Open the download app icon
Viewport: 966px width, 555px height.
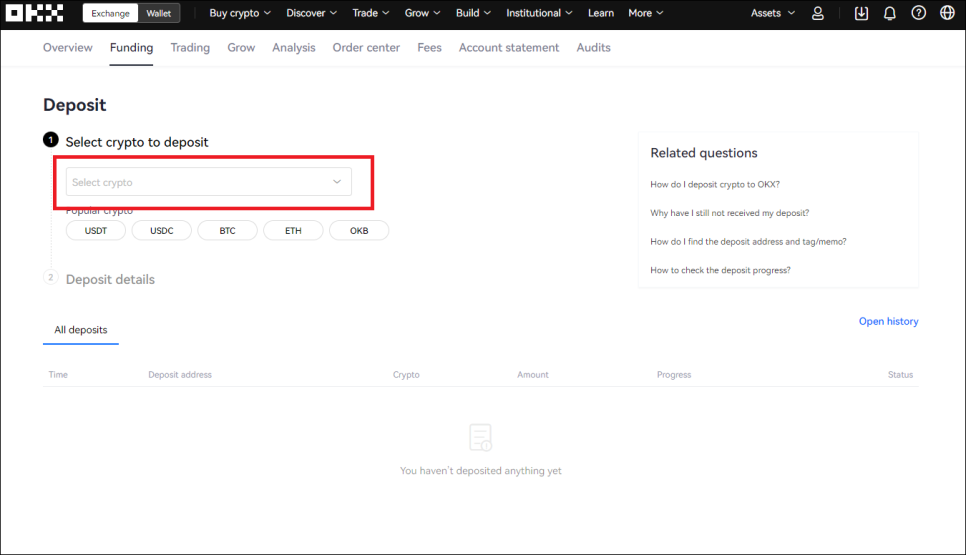coord(861,13)
